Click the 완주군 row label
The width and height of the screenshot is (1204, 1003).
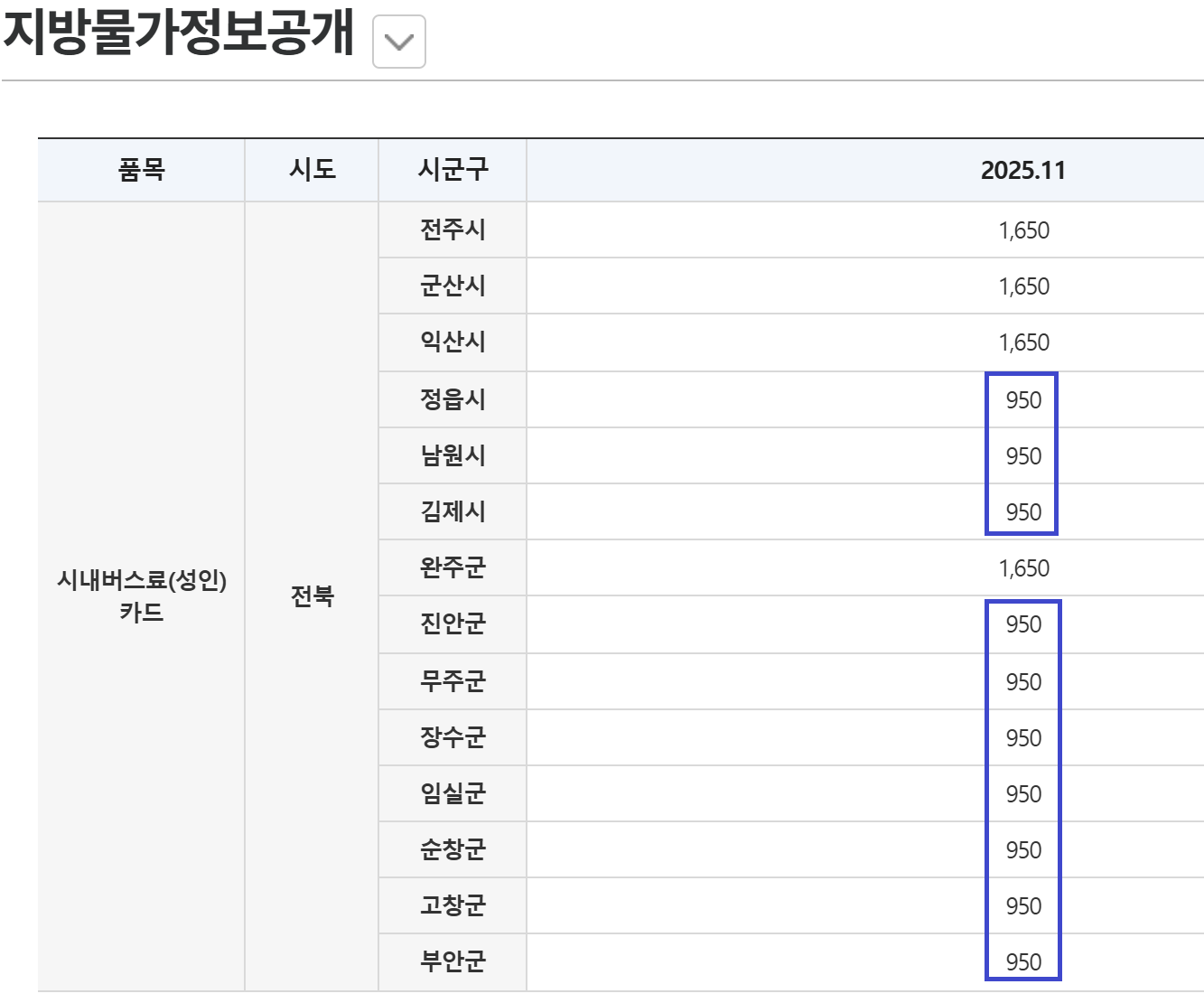click(x=453, y=568)
